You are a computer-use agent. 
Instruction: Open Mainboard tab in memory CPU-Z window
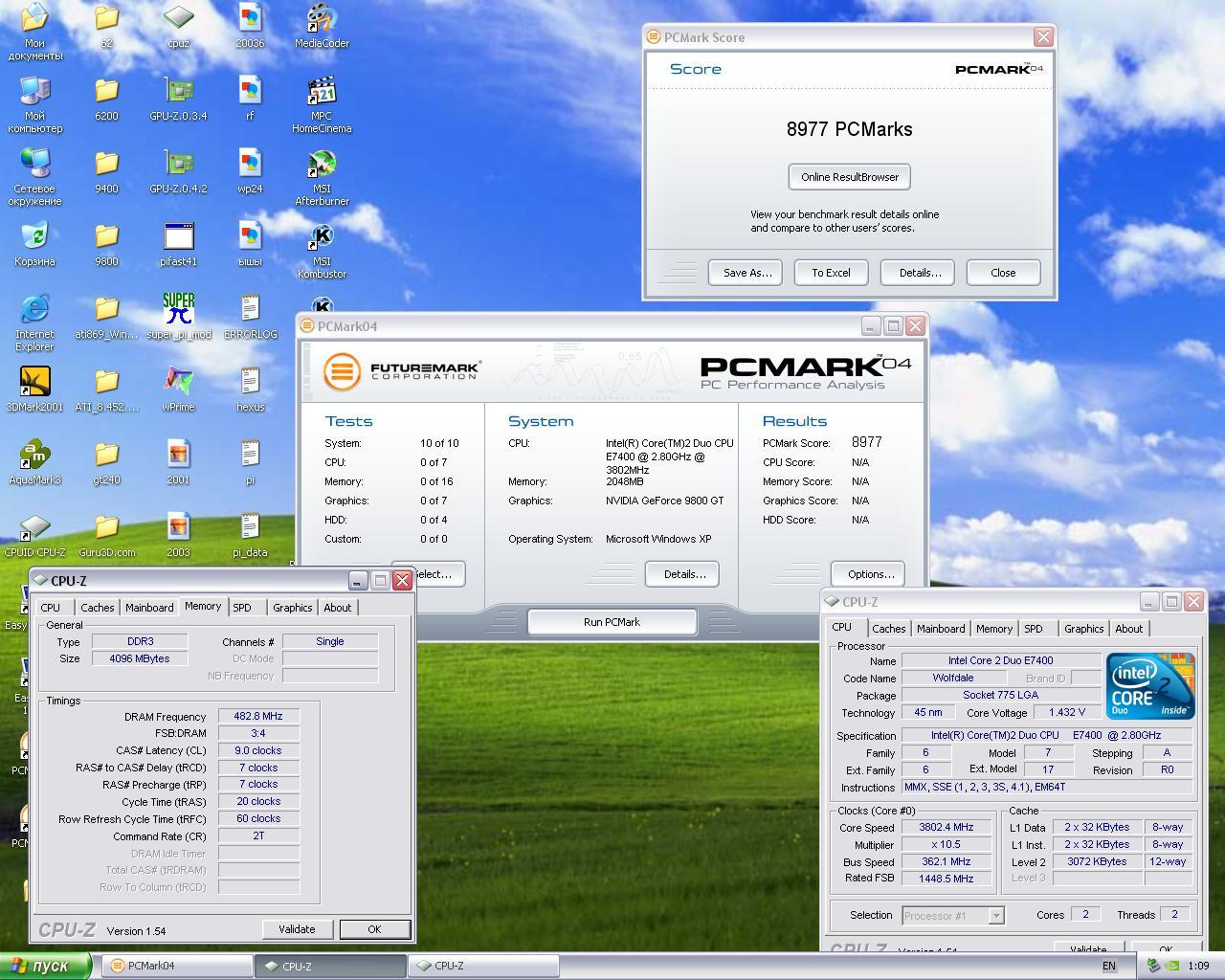coord(149,608)
